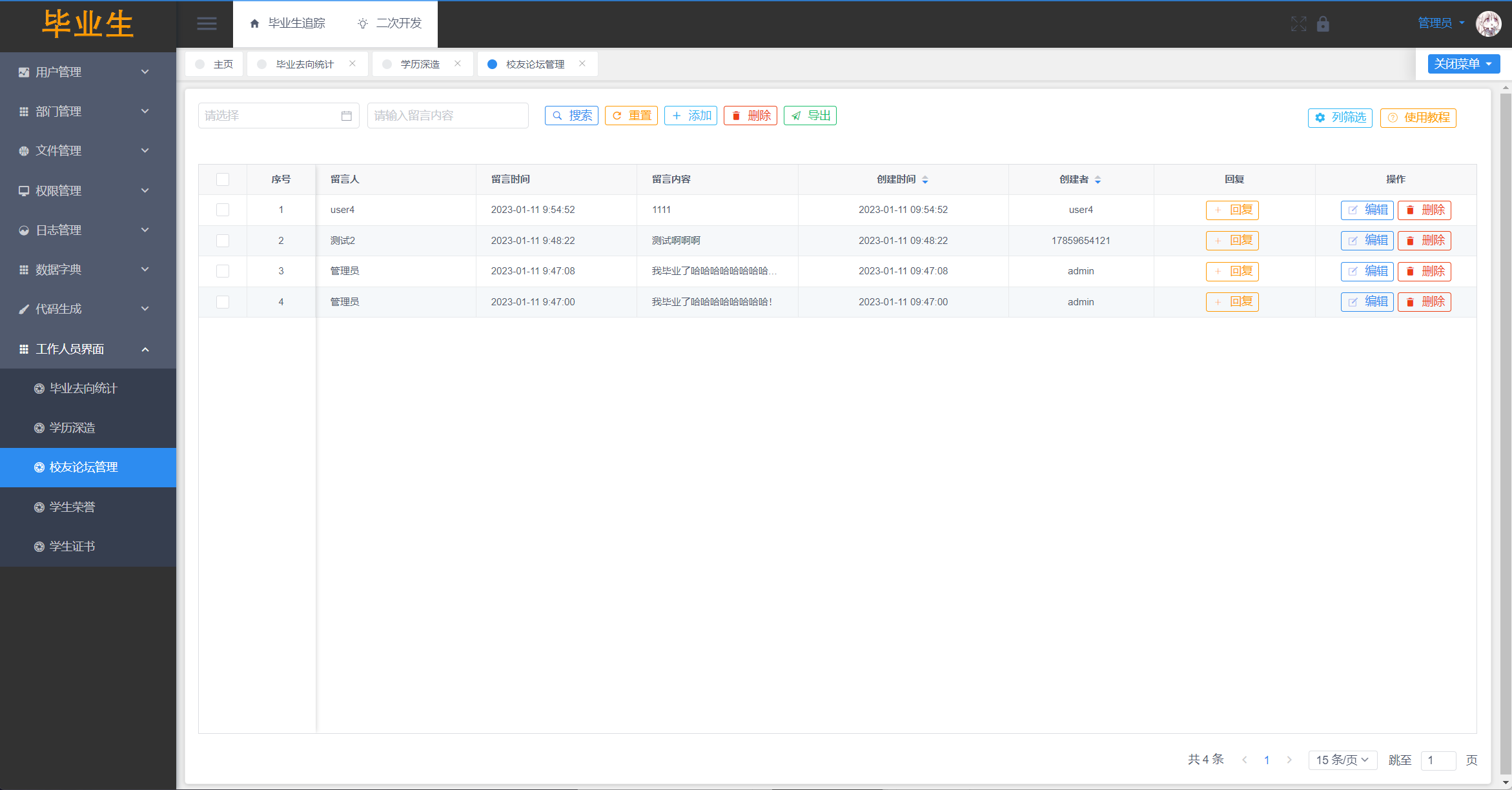The height and width of the screenshot is (790, 1512).
Task: Click the 创建时间 column sort arrows
Action: pos(925,180)
